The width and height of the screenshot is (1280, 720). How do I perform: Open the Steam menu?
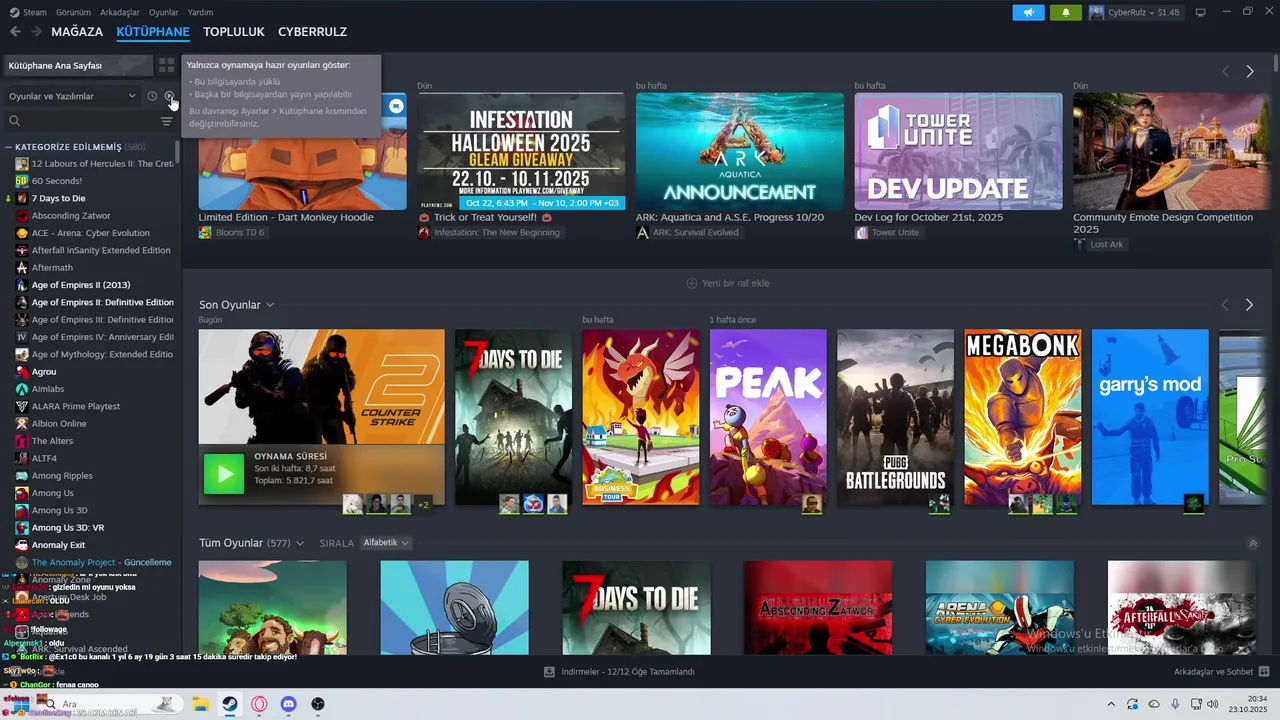tap(28, 12)
